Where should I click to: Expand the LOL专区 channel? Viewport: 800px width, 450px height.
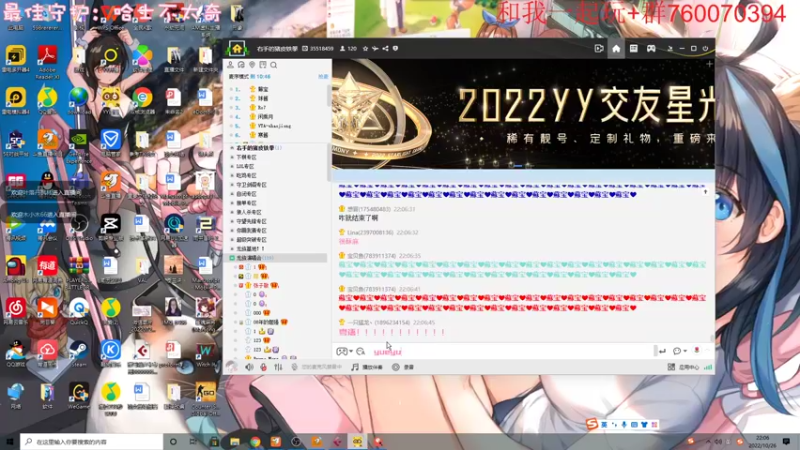point(232,166)
